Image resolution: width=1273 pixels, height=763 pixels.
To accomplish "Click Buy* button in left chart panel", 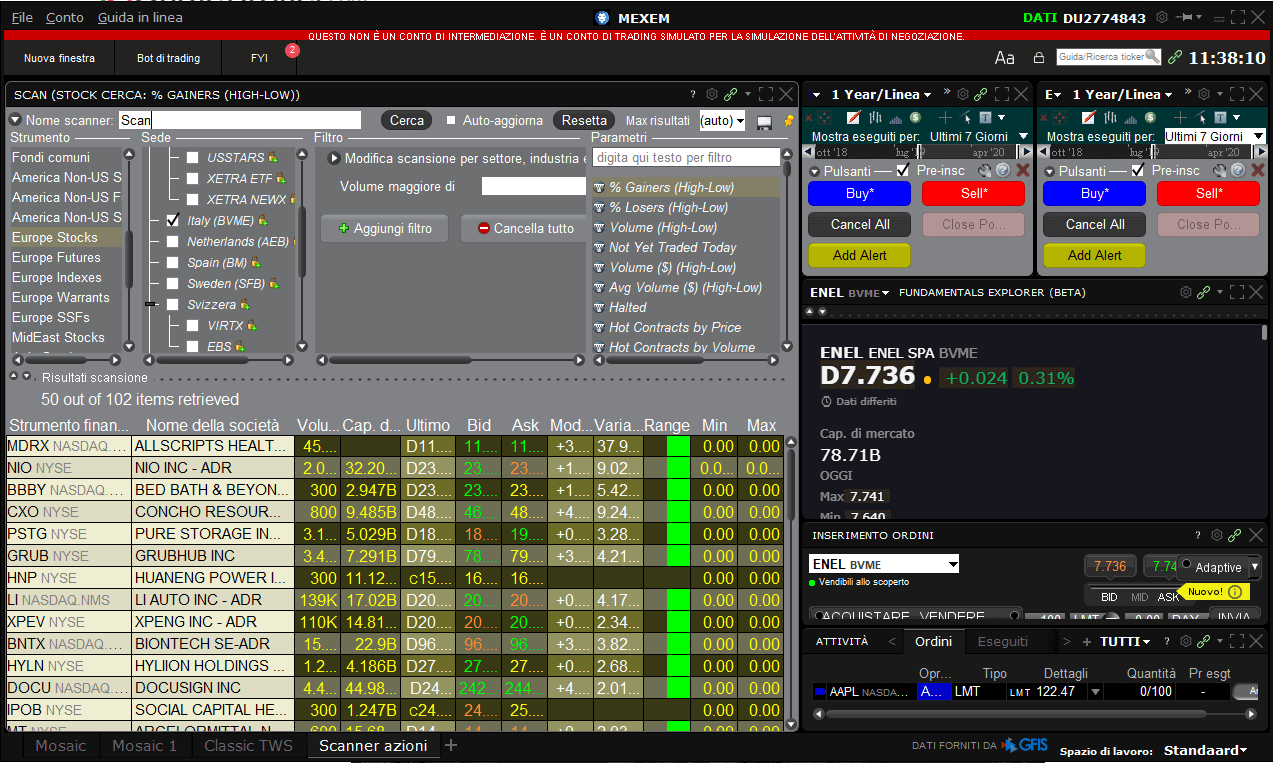I will point(859,193).
